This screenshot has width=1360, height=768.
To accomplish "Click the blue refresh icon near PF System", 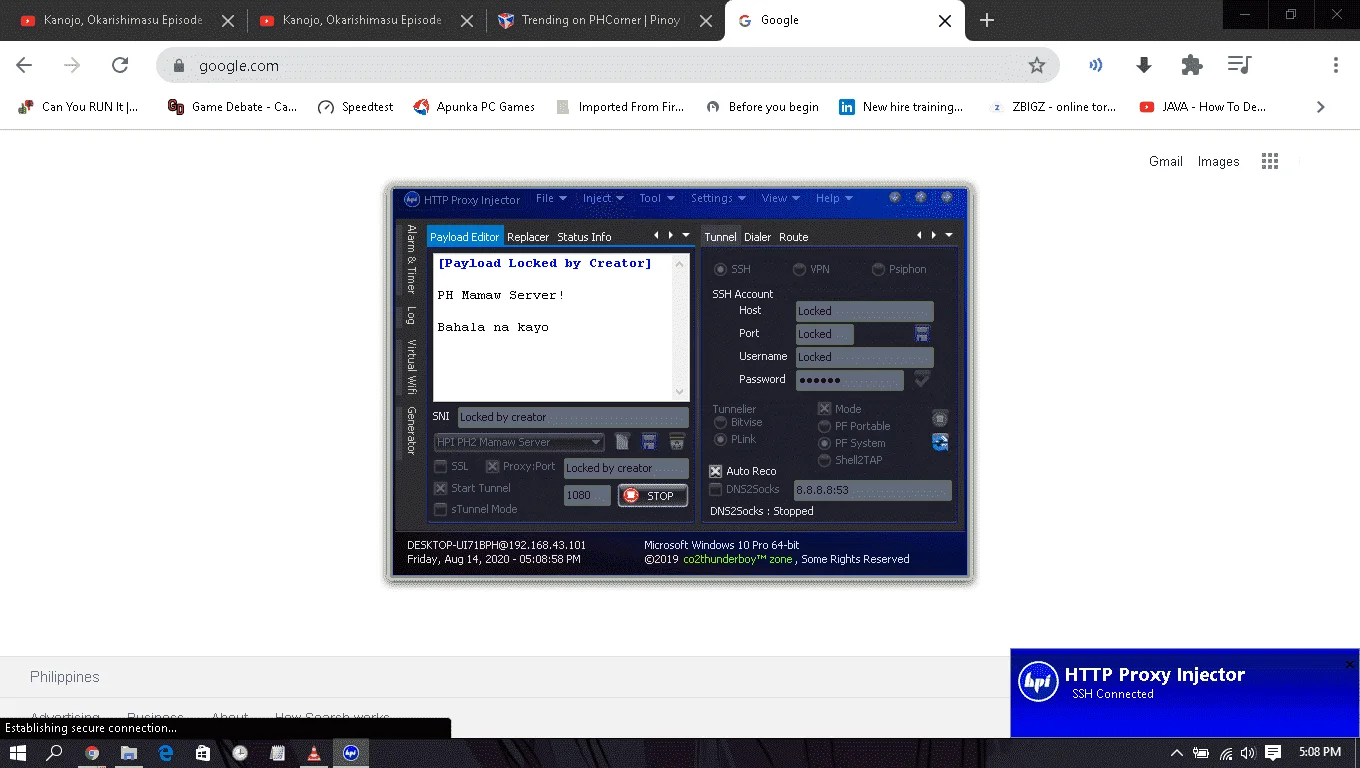I will pos(940,442).
